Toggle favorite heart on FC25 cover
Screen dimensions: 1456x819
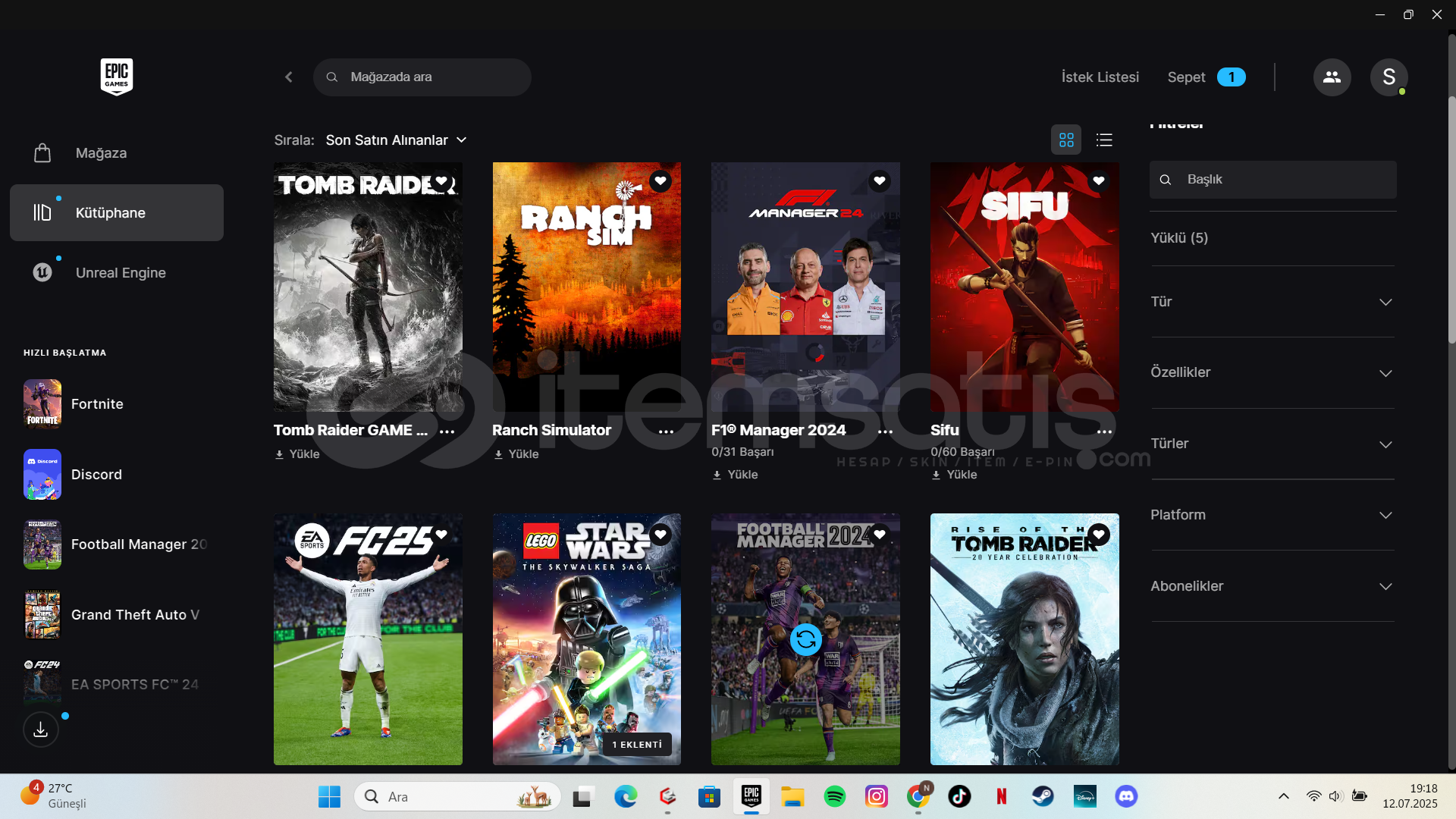441,535
